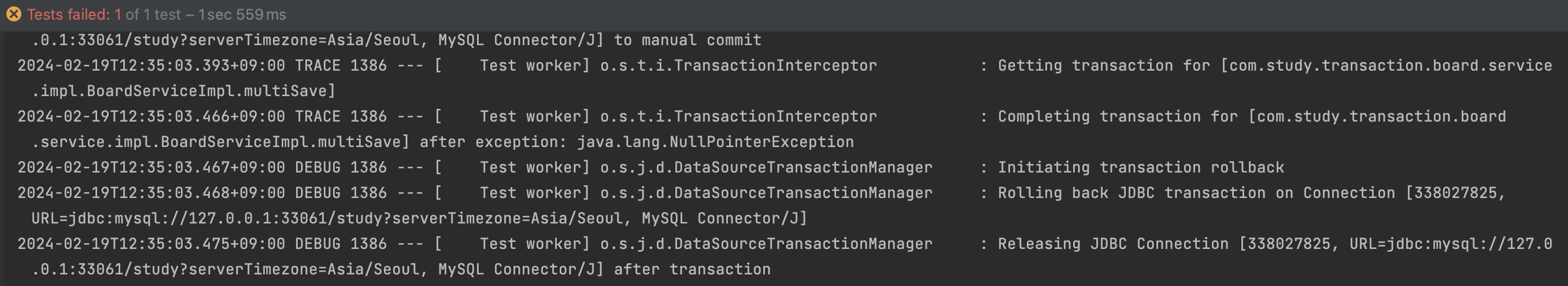Select the log timestamp ending 03.393+09:00
Viewport: 1568px width, 286px height.
[151, 65]
